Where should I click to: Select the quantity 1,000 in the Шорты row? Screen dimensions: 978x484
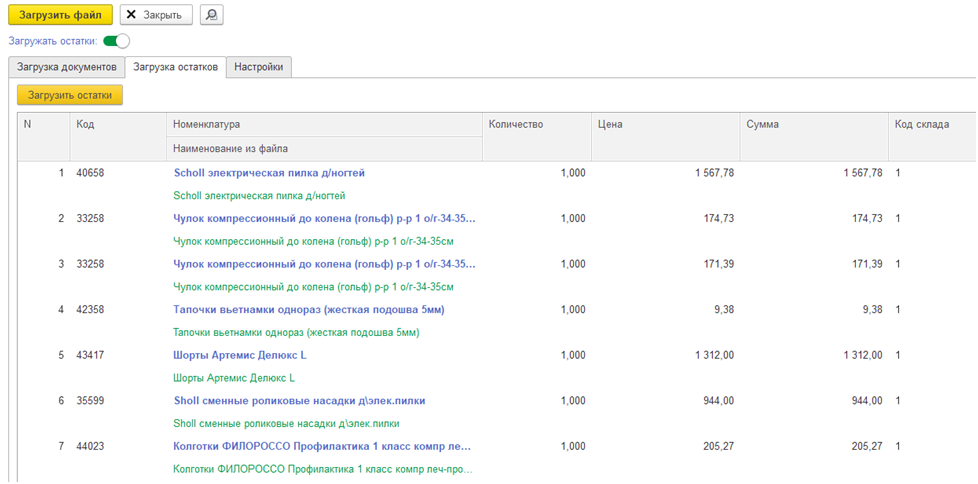tap(573, 356)
